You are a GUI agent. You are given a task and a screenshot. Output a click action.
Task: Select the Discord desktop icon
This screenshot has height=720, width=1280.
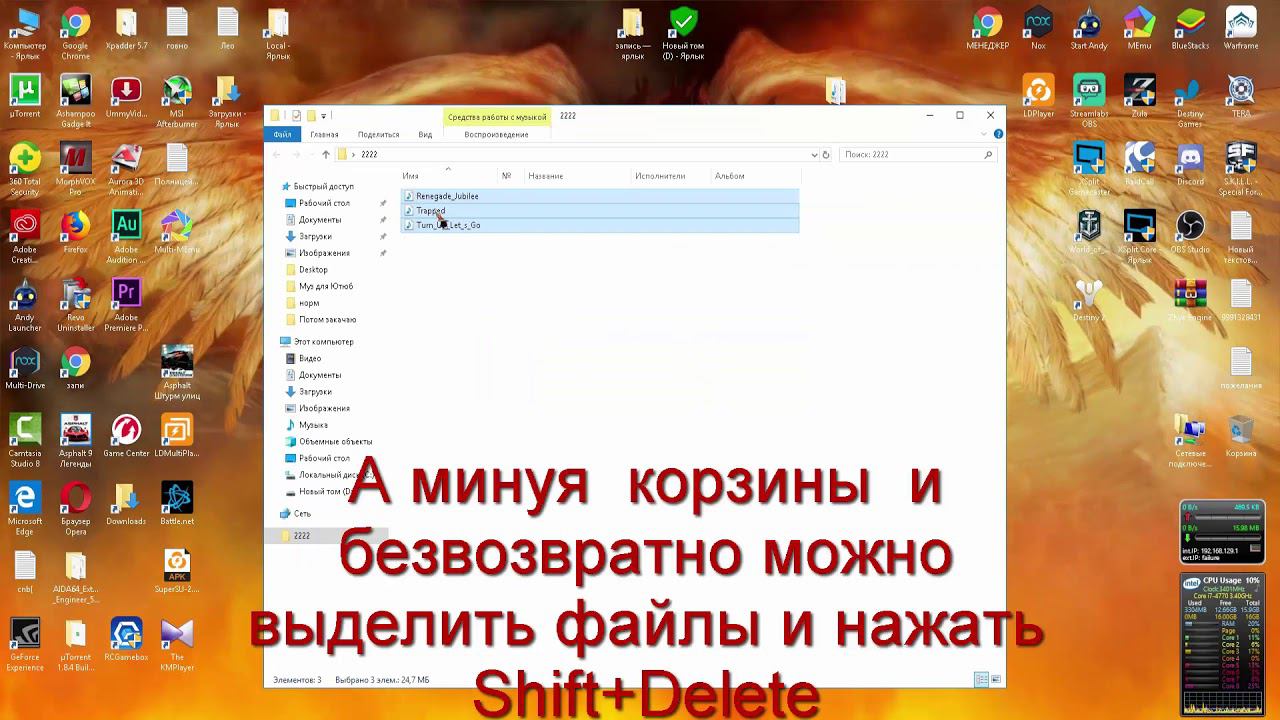[1190, 164]
